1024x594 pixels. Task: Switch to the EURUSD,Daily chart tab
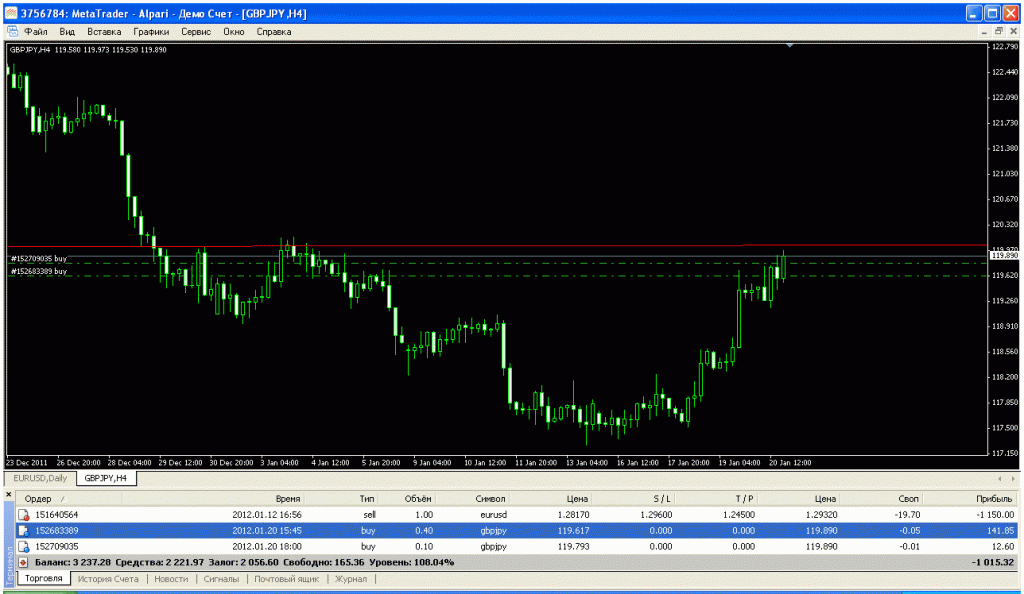pos(40,479)
